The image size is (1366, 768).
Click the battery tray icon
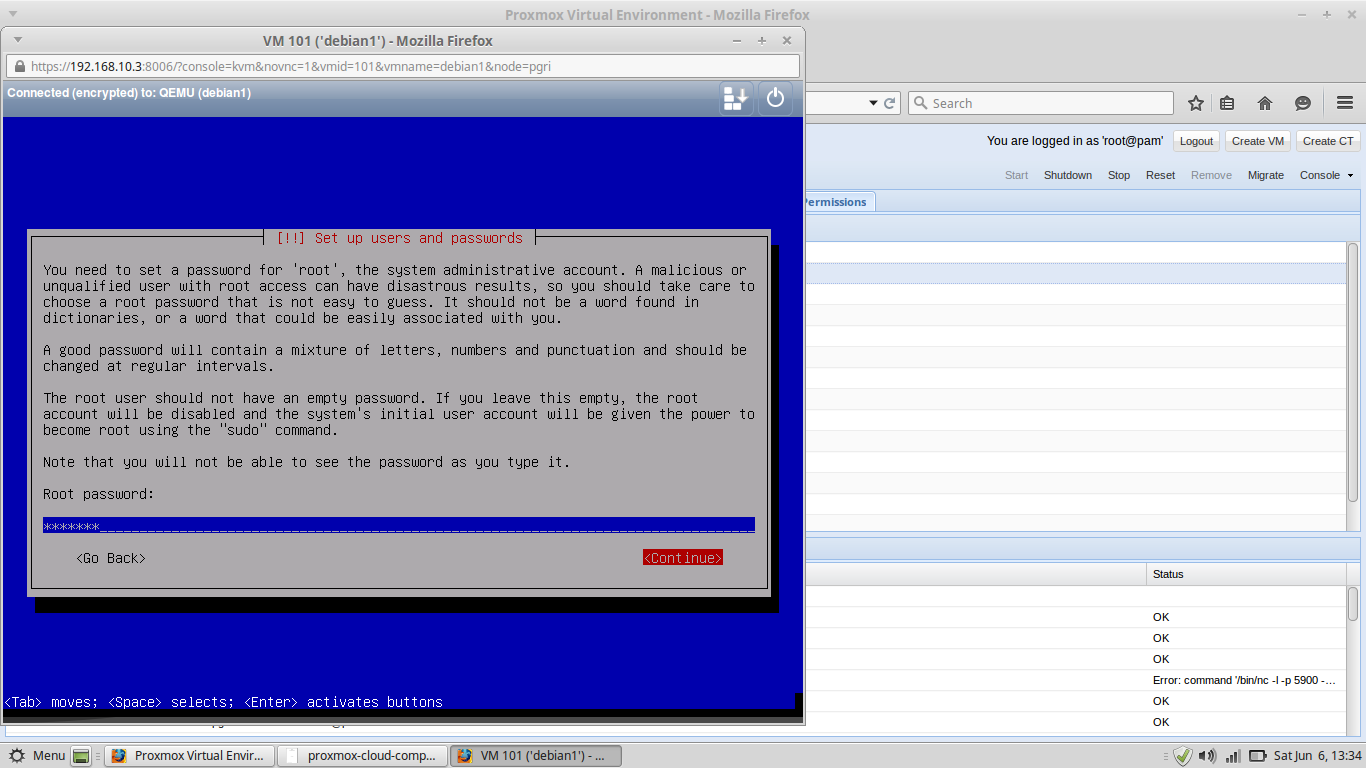1258,756
